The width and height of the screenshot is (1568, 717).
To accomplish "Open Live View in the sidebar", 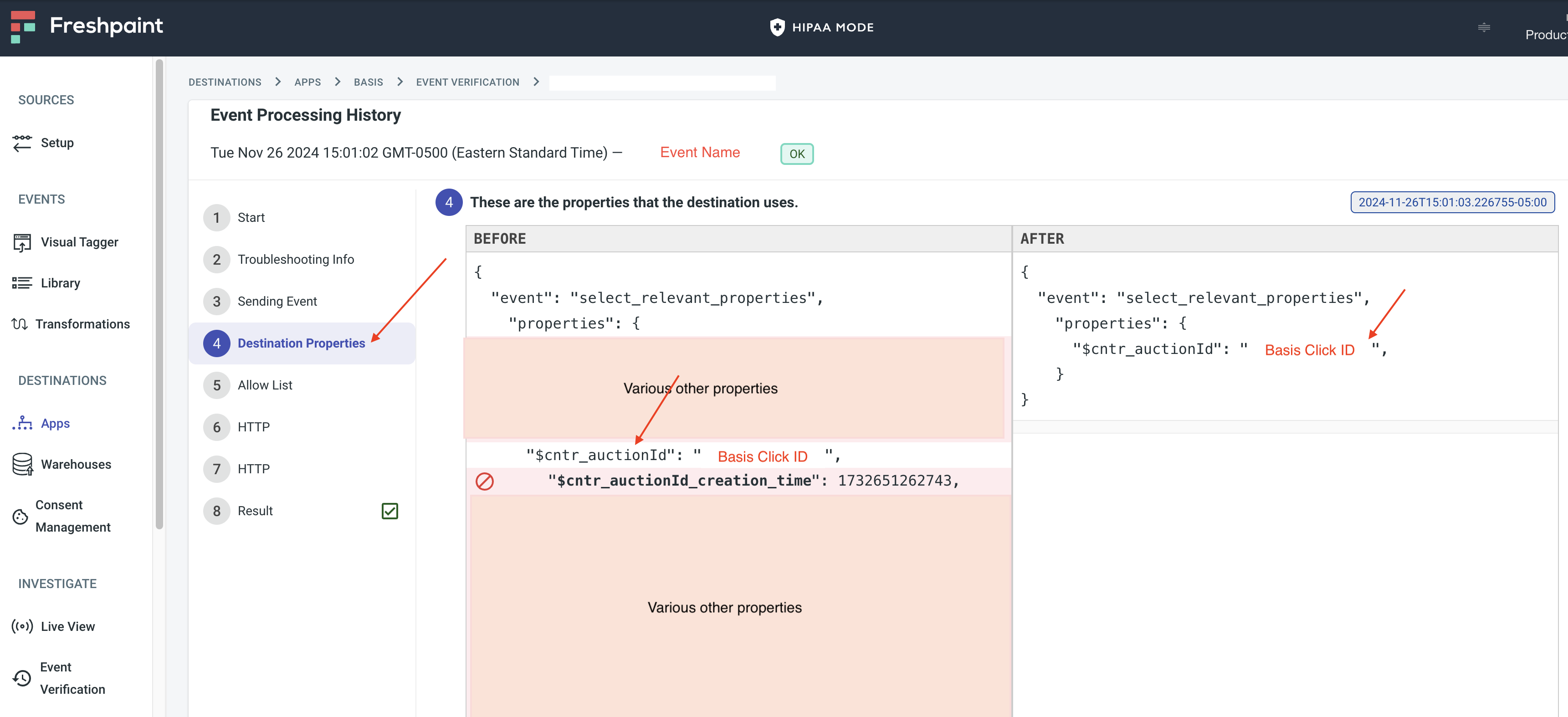I will tap(67, 626).
